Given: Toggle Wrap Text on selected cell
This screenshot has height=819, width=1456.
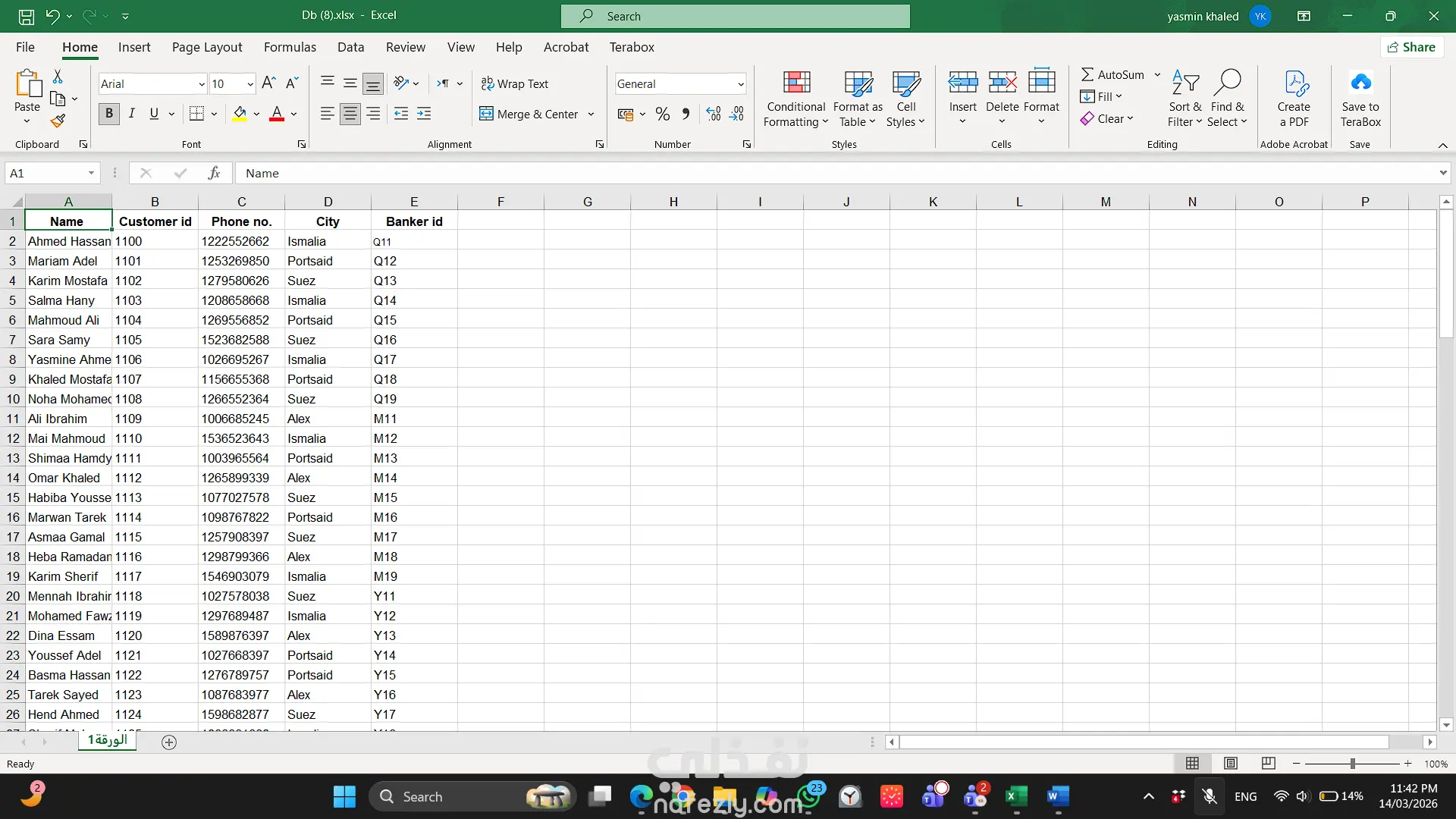Looking at the screenshot, I should click(x=515, y=83).
